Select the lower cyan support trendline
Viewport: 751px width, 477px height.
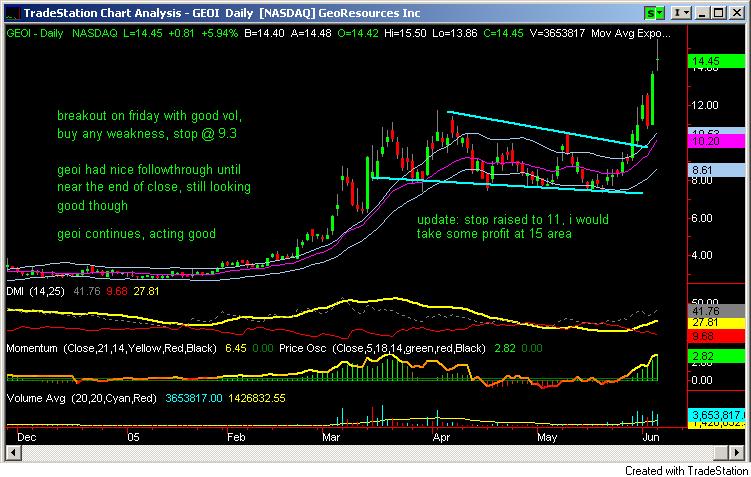click(x=507, y=185)
